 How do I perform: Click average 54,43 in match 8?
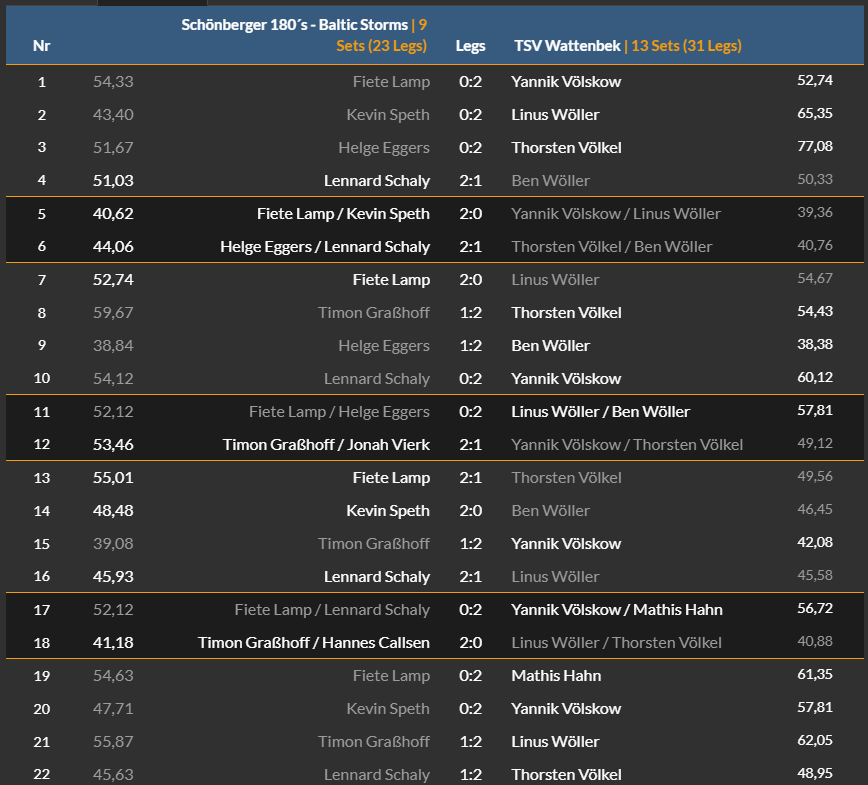815,311
